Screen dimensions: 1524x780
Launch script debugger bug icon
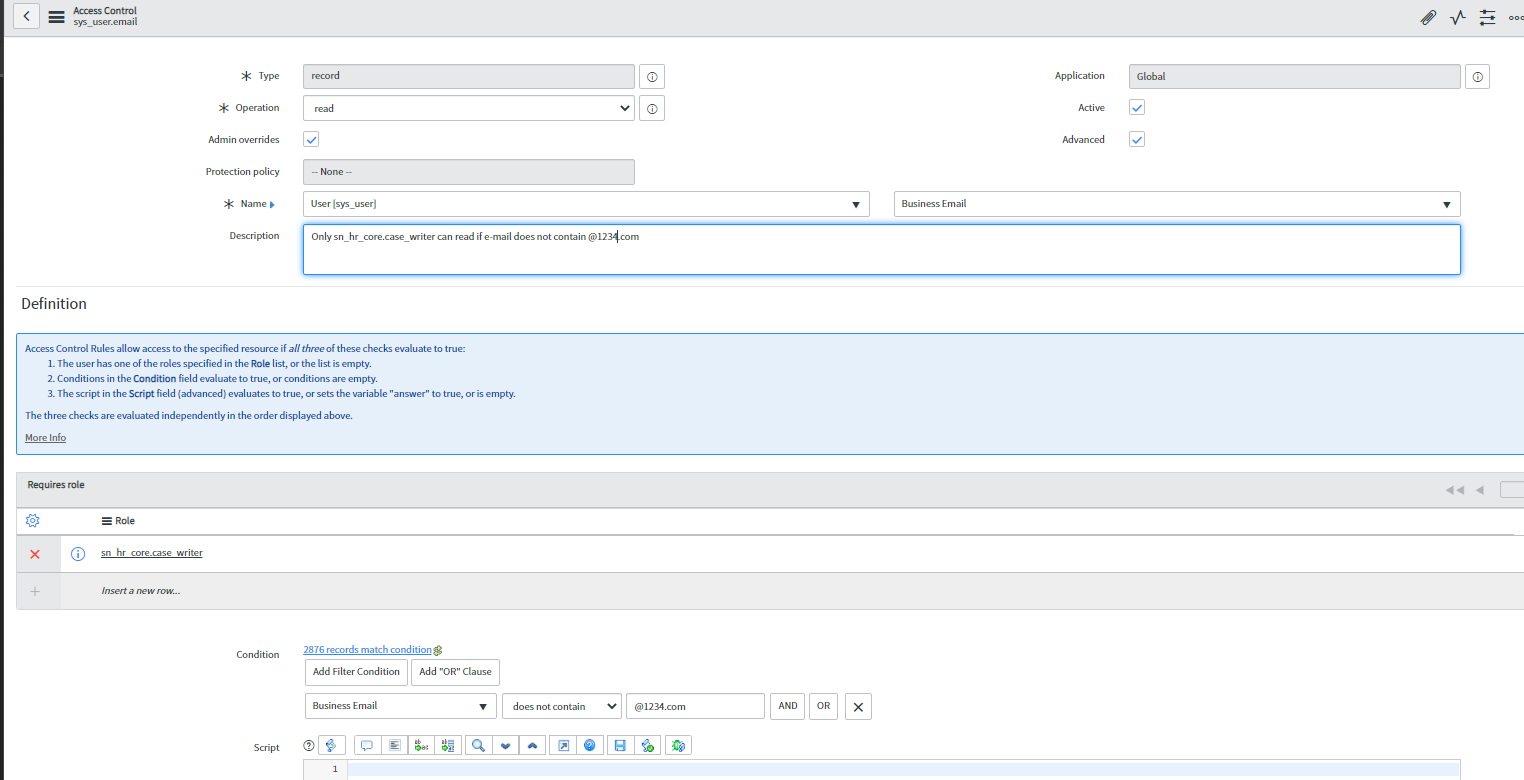tap(678, 745)
